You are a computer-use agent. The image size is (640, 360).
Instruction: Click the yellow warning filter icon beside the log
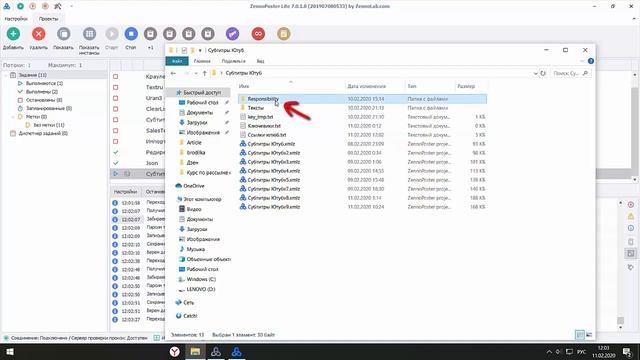pos(631,216)
